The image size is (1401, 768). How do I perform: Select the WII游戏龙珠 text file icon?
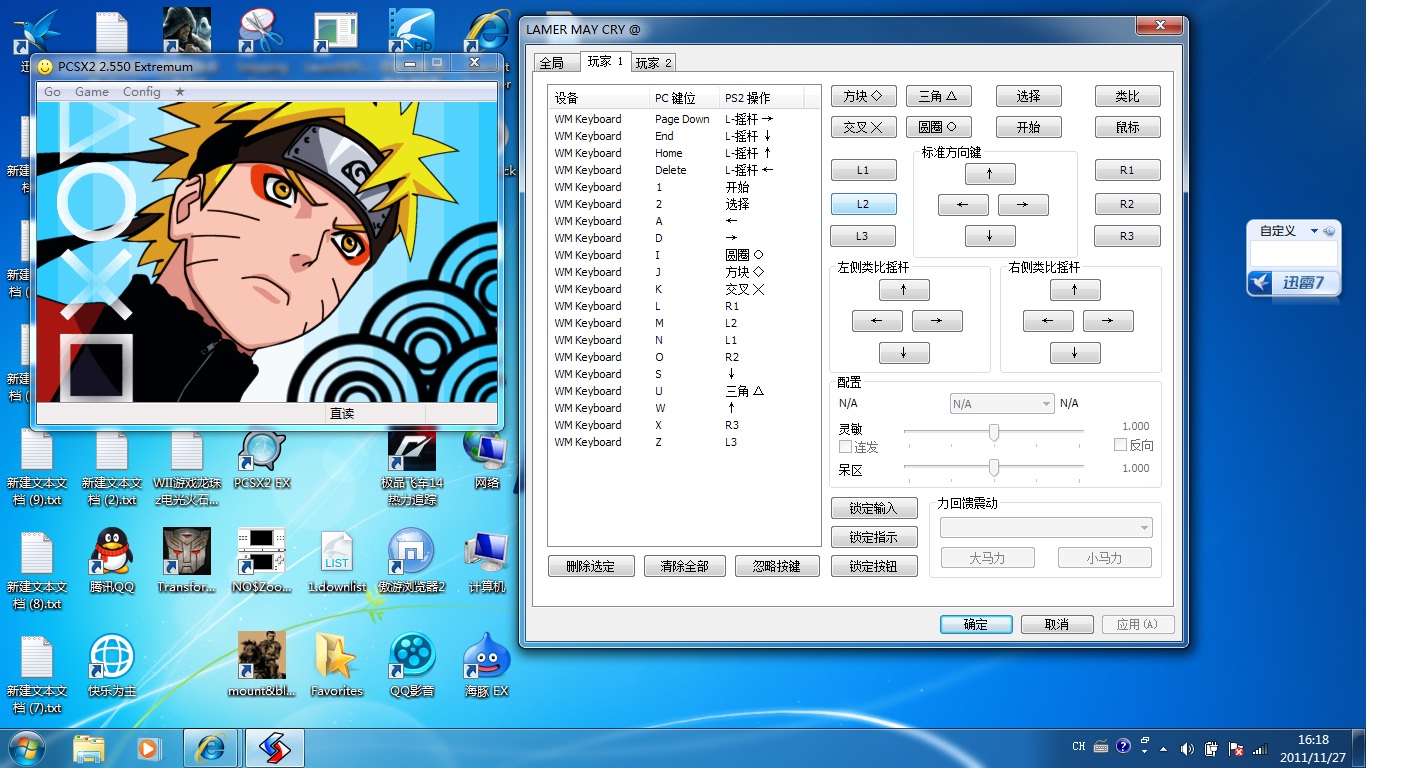(187, 468)
